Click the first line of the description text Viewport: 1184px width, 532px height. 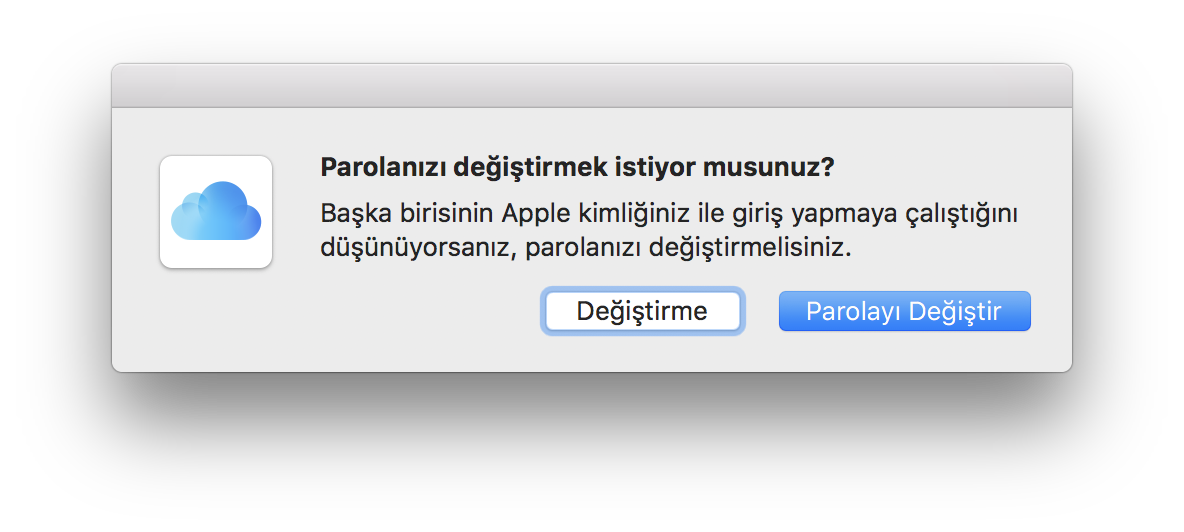(668, 215)
